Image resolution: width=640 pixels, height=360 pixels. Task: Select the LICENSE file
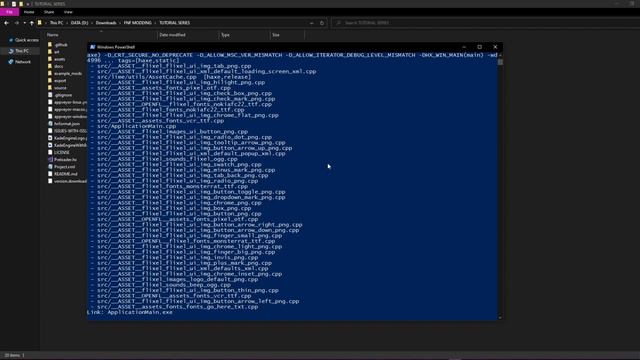62,152
